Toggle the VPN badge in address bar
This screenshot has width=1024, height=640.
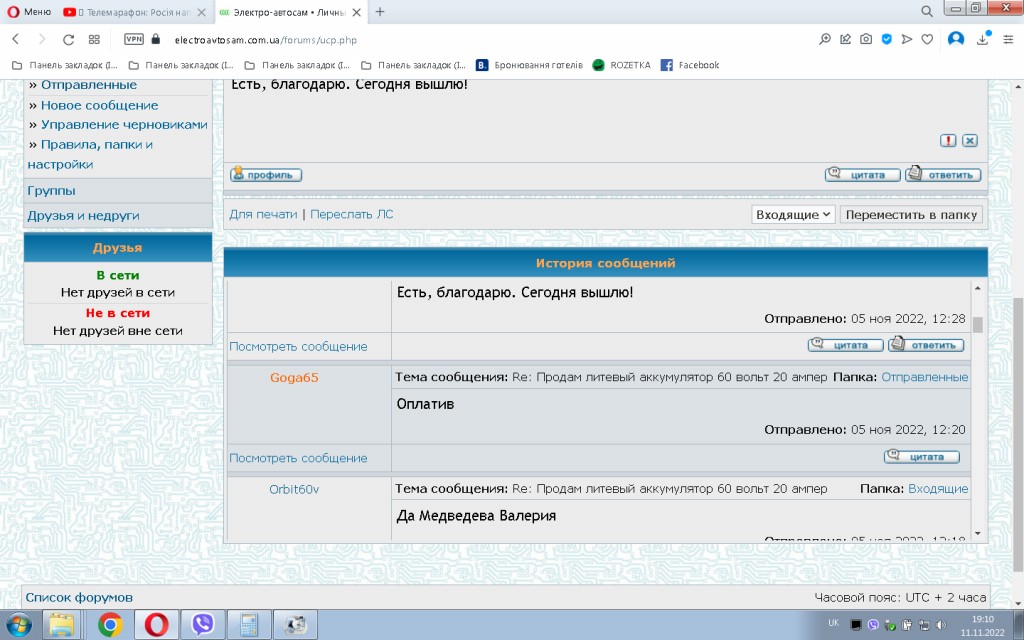point(133,40)
